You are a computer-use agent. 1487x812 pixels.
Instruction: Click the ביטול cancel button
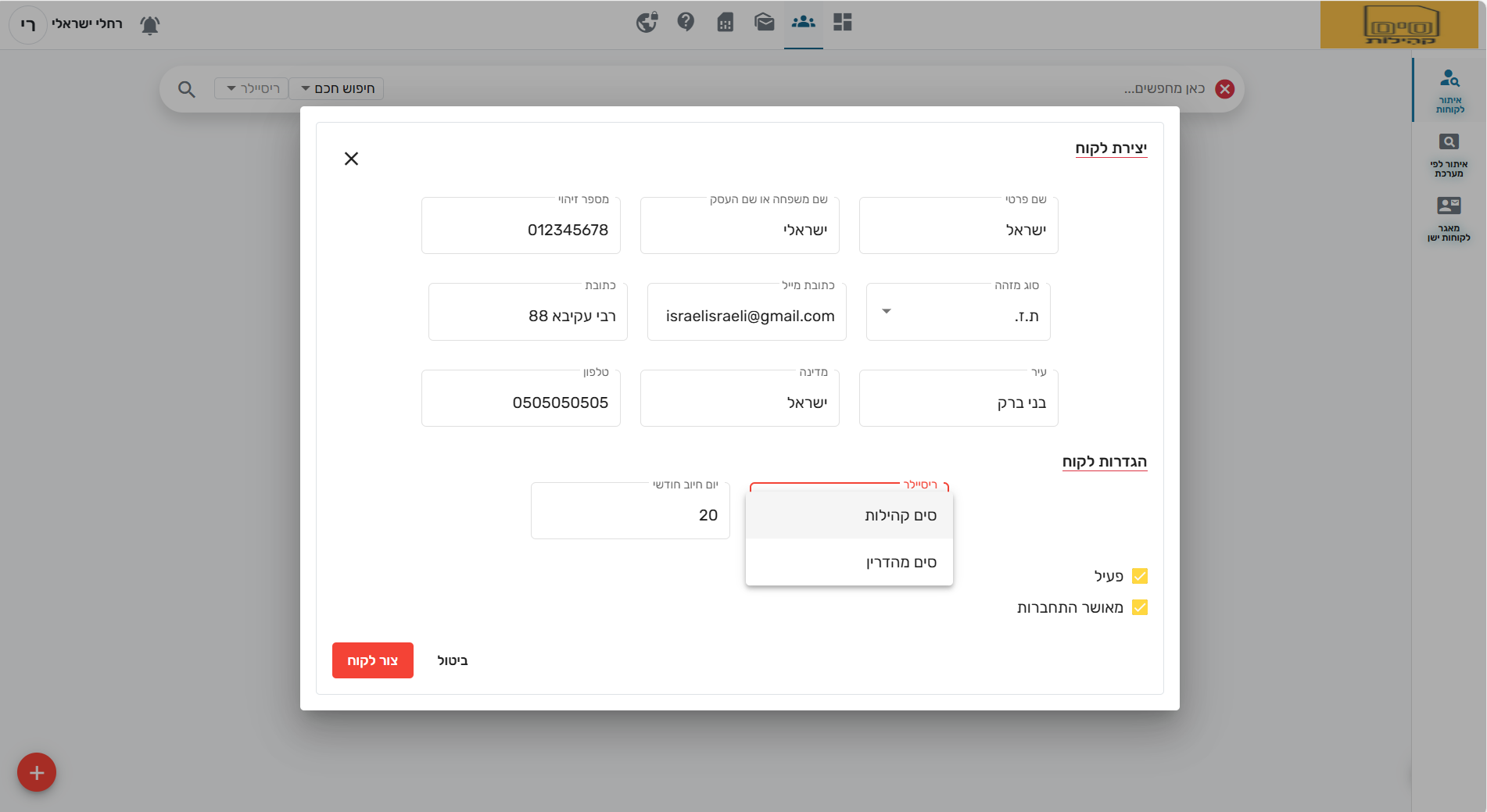[453, 660]
